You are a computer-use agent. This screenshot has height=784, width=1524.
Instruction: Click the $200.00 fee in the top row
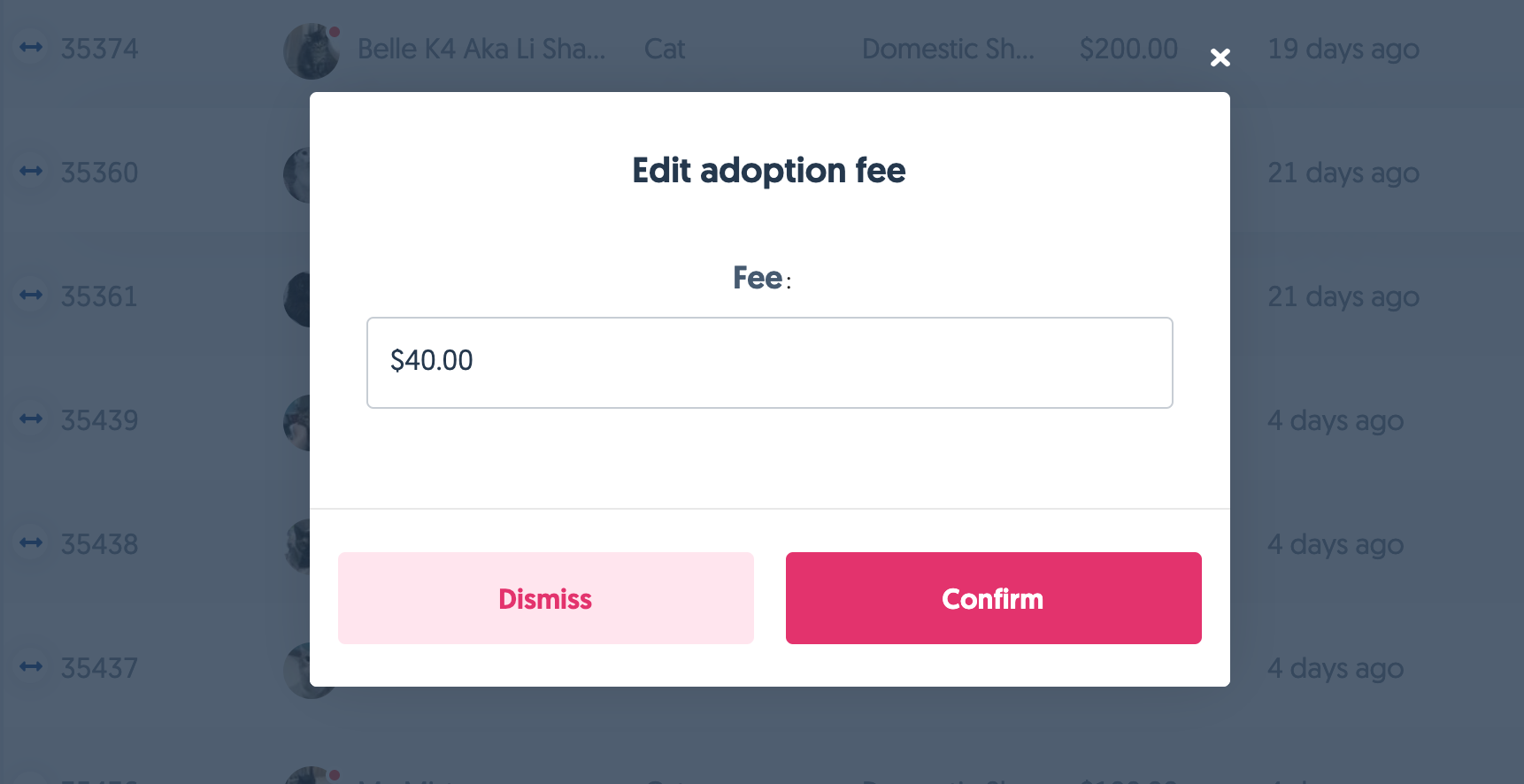click(1128, 49)
